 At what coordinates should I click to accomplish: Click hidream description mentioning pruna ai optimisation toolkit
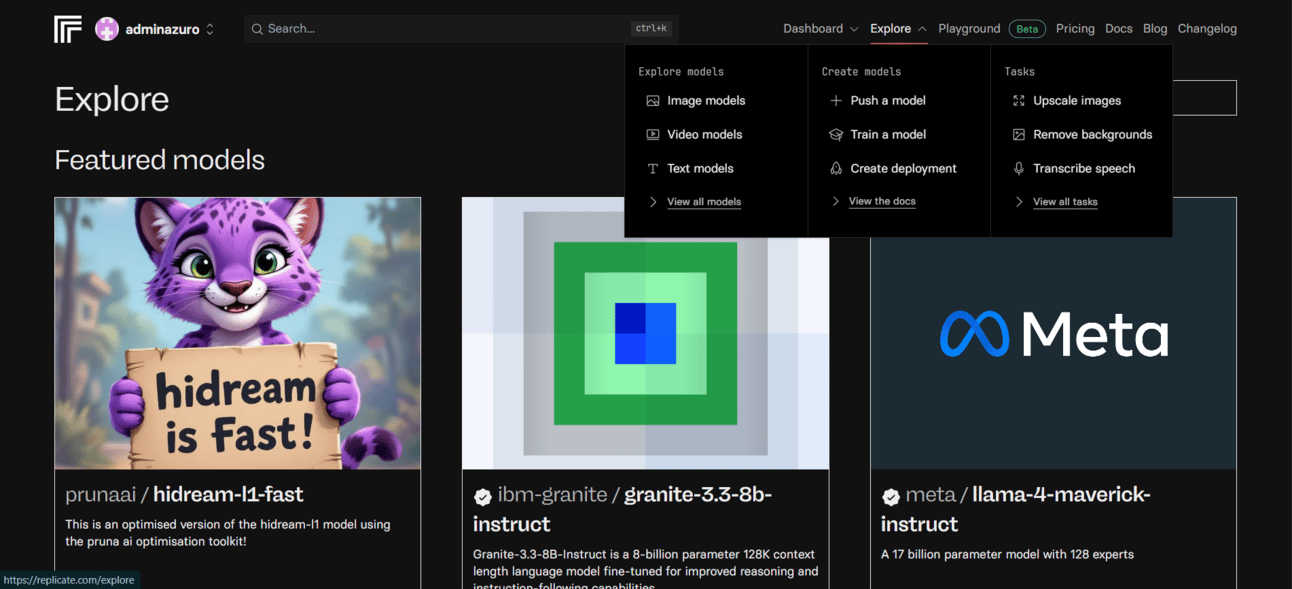(x=228, y=533)
